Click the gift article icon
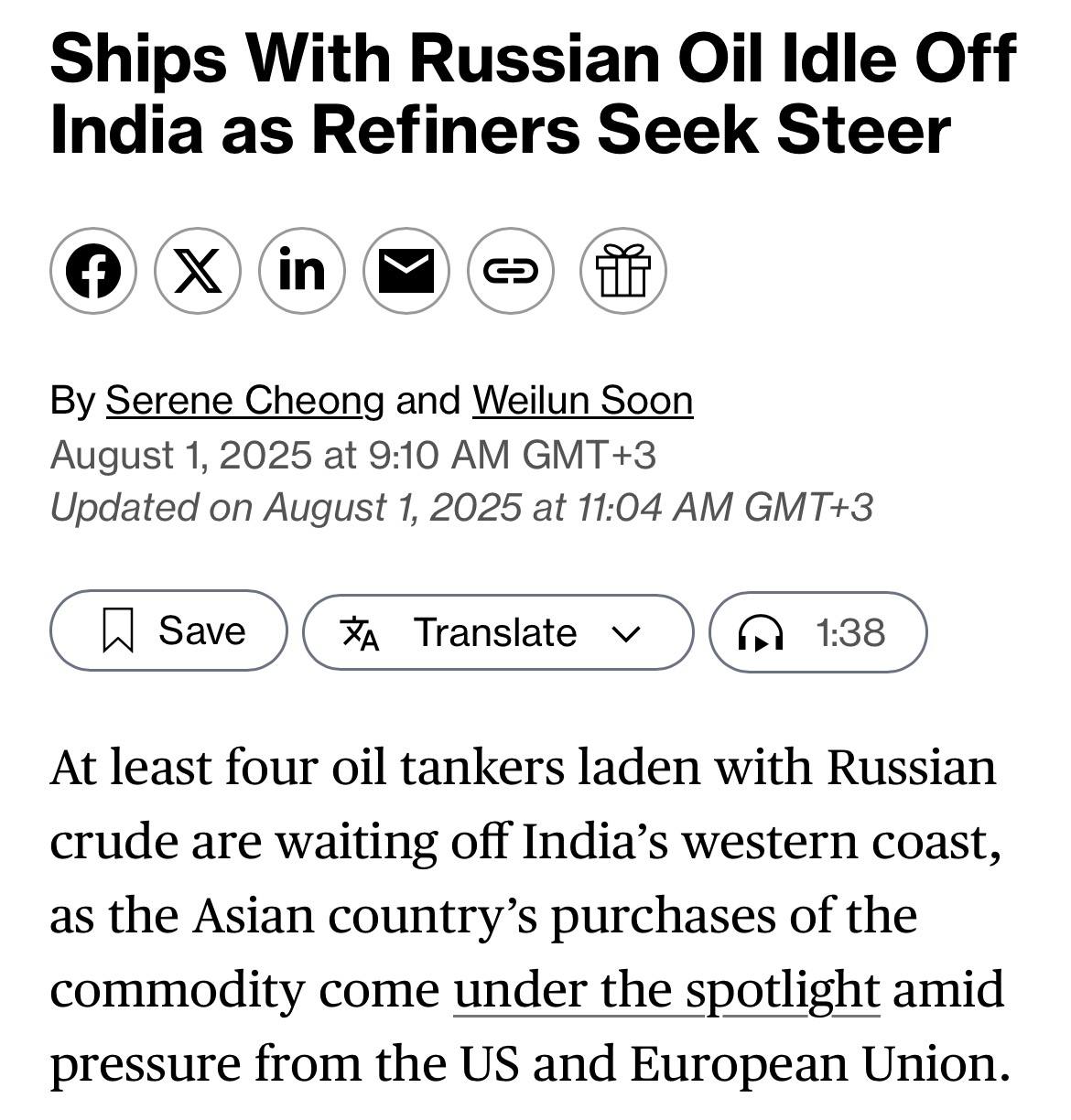The height and width of the screenshot is (1120, 1071). [x=622, y=272]
